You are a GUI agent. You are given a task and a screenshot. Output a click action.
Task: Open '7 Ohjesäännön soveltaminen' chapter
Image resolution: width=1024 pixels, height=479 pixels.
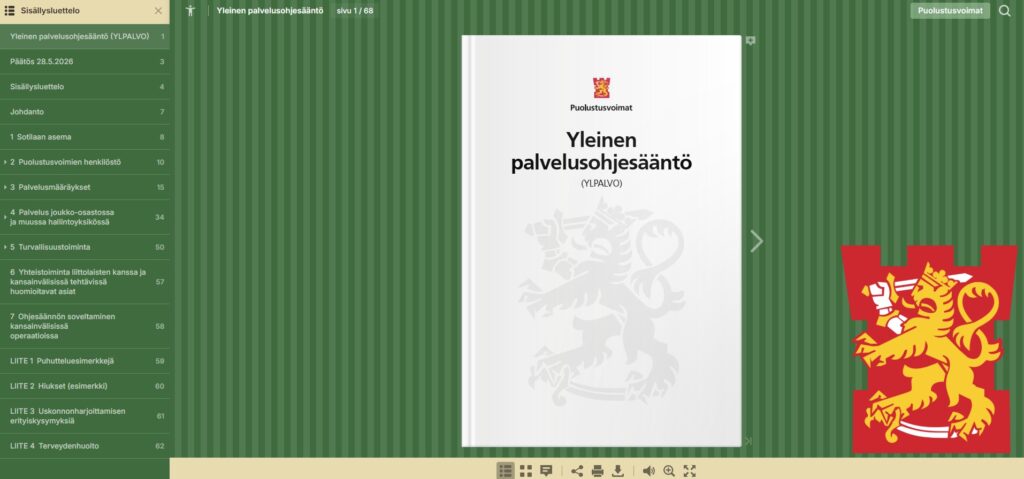[x=85, y=326]
